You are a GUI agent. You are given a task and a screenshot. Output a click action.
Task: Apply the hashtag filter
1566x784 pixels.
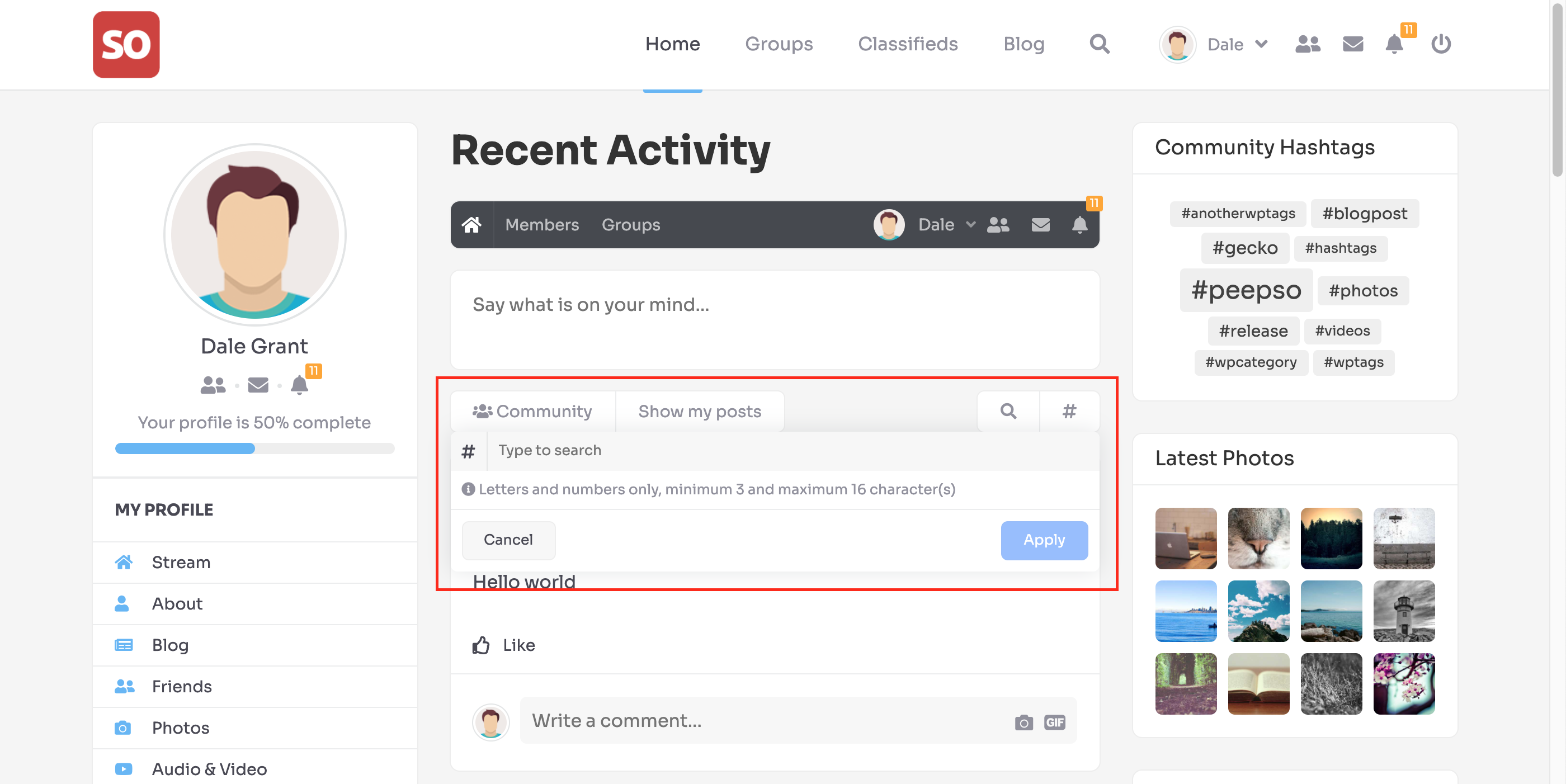[1044, 540]
